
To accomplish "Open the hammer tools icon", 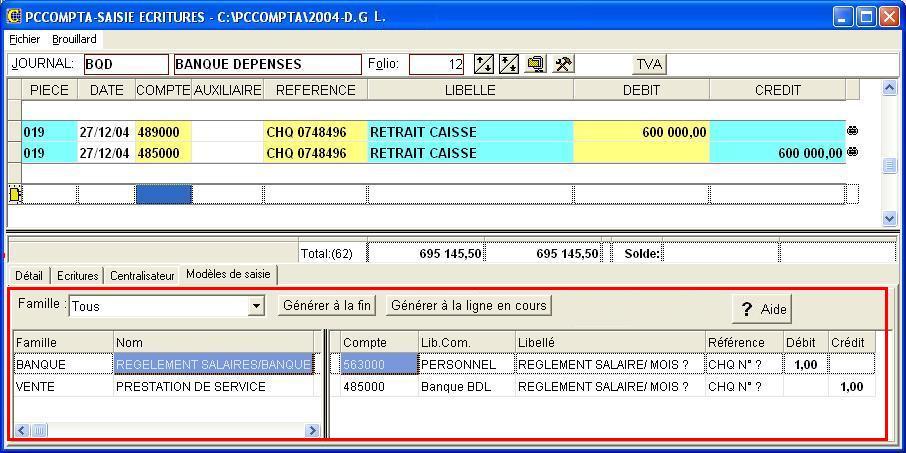I will pos(563,64).
